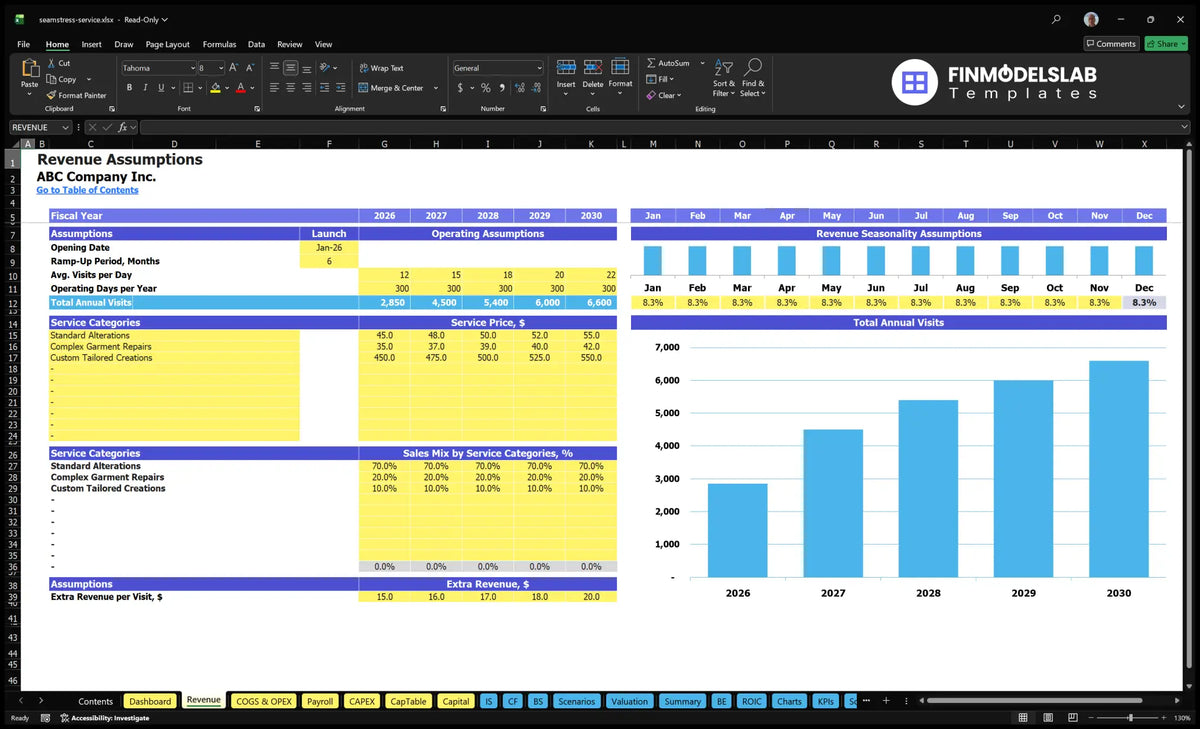The image size is (1200, 729).
Task: Apply Accounting Number Format dollar icon
Action: pos(460,88)
